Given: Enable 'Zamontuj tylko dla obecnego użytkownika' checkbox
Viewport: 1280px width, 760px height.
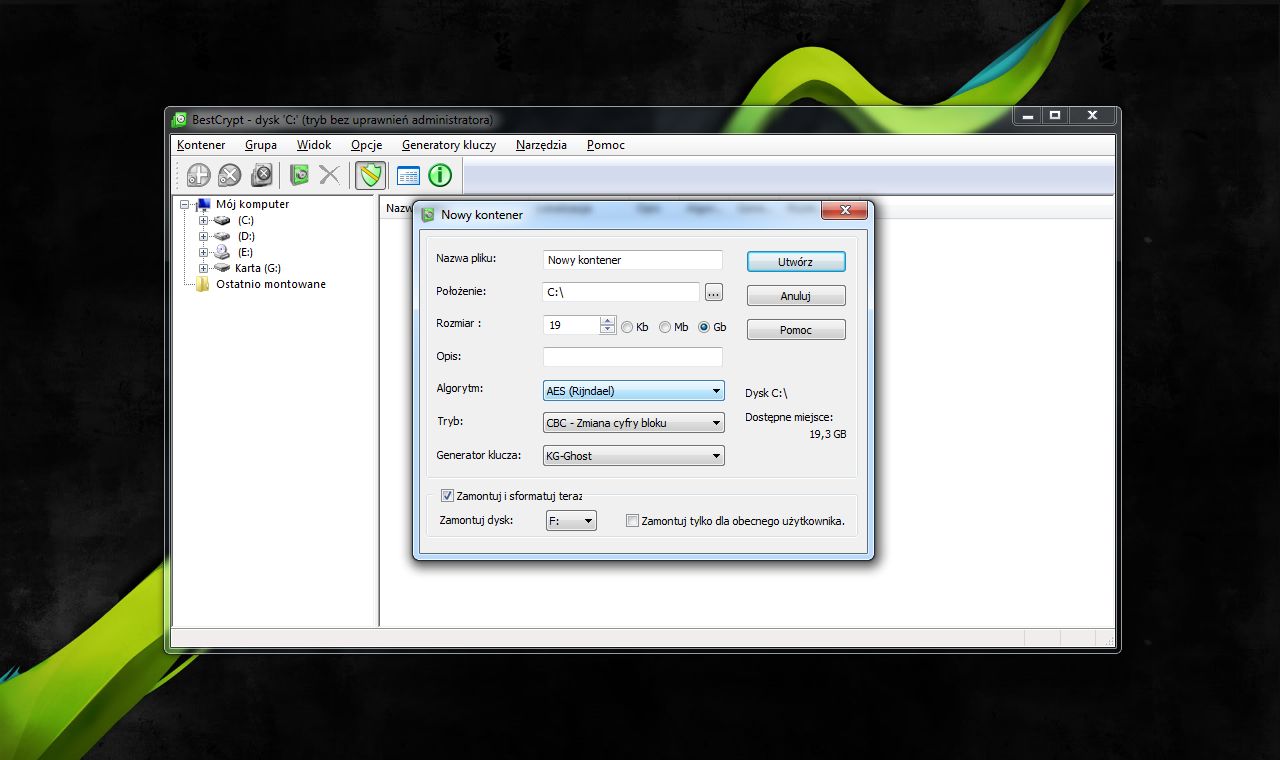Looking at the screenshot, I should [631, 520].
